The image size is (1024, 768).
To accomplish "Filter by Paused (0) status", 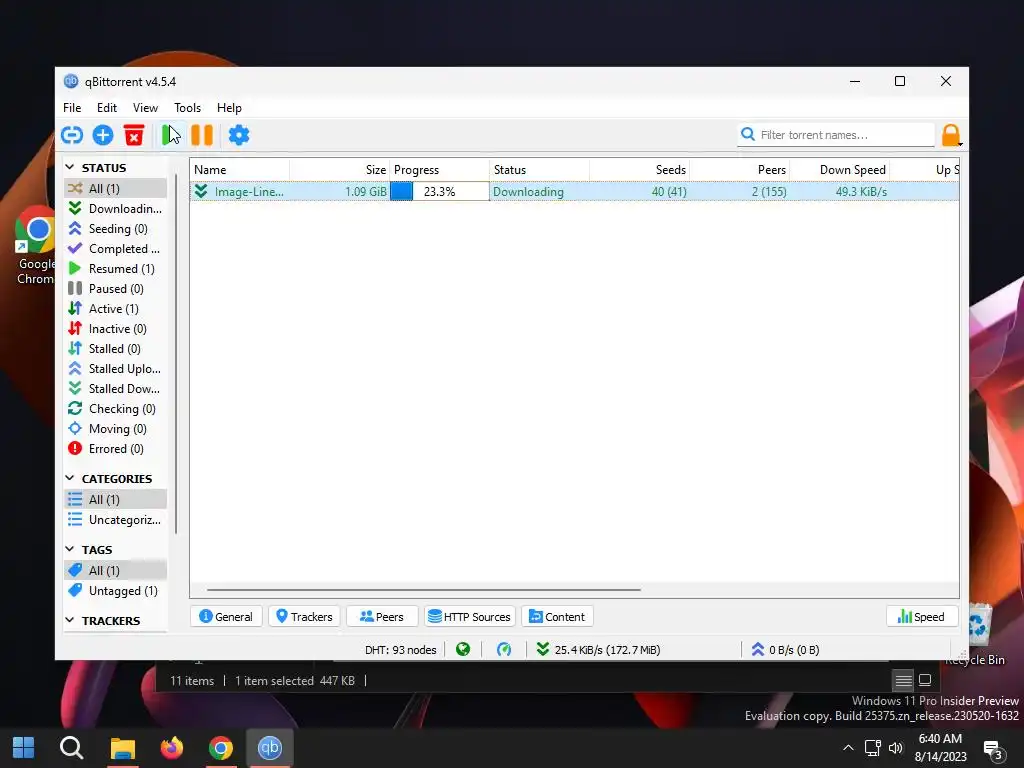I will click(x=116, y=289).
